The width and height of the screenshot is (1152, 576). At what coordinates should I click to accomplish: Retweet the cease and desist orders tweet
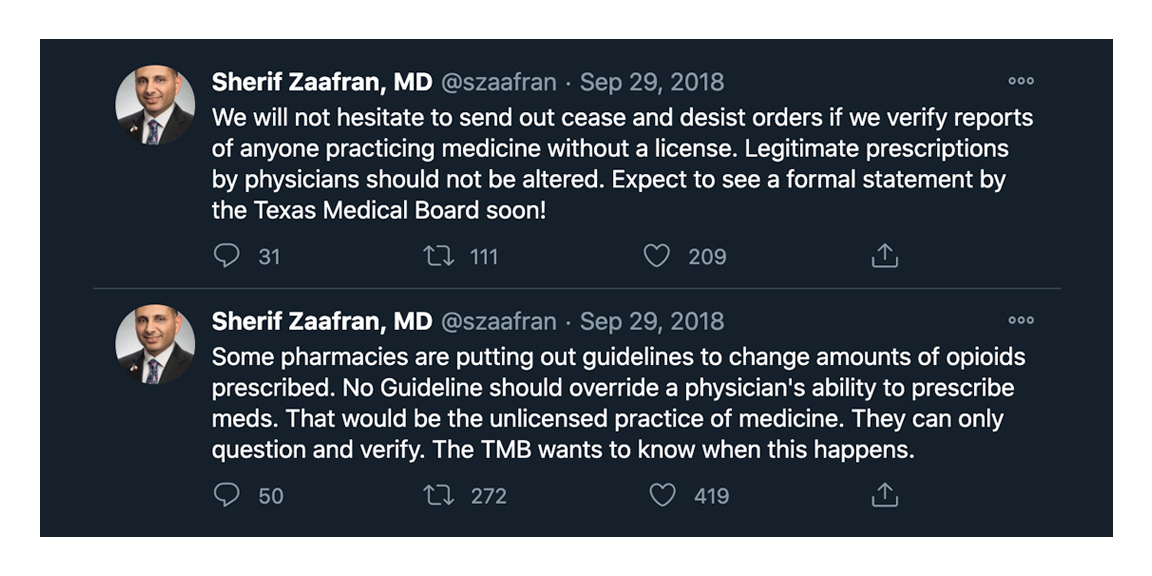point(438,256)
